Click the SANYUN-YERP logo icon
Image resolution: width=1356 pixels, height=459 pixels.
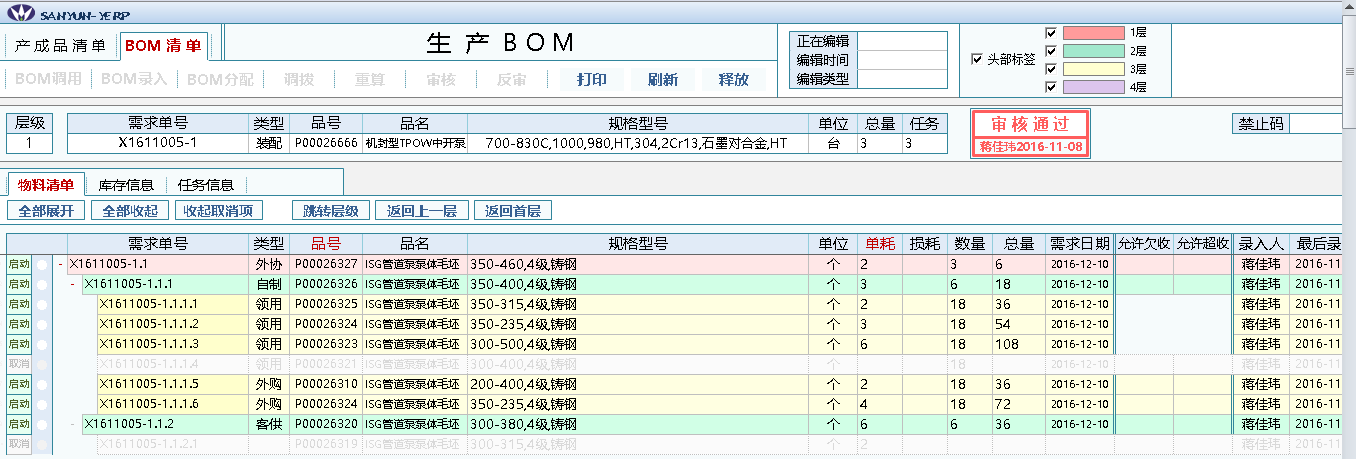(21, 13)
